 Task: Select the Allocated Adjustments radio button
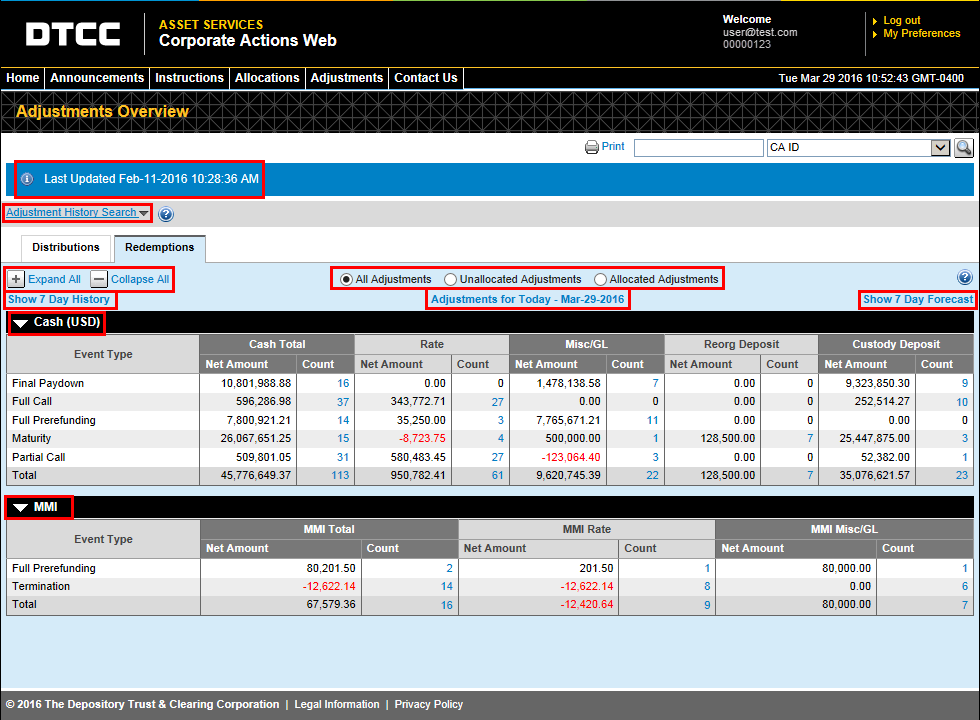(599, 278)
